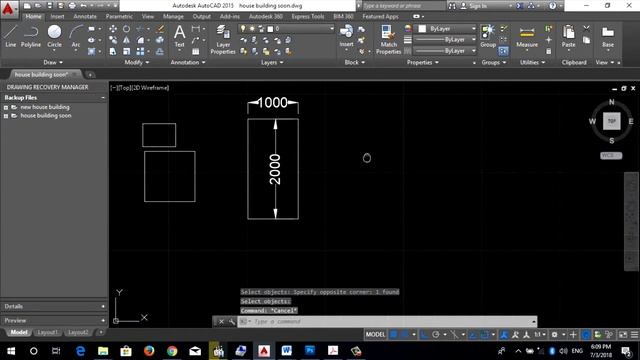Click the TOP face of ViewCube
Screen dimensions: 640x360
[611, 121]
